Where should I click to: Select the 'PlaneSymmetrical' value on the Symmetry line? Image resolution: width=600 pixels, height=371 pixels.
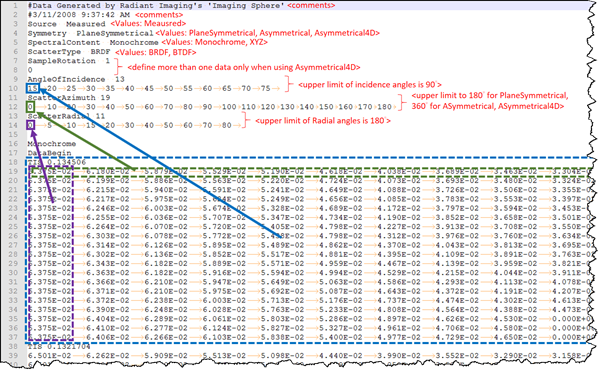click(114, 33)
